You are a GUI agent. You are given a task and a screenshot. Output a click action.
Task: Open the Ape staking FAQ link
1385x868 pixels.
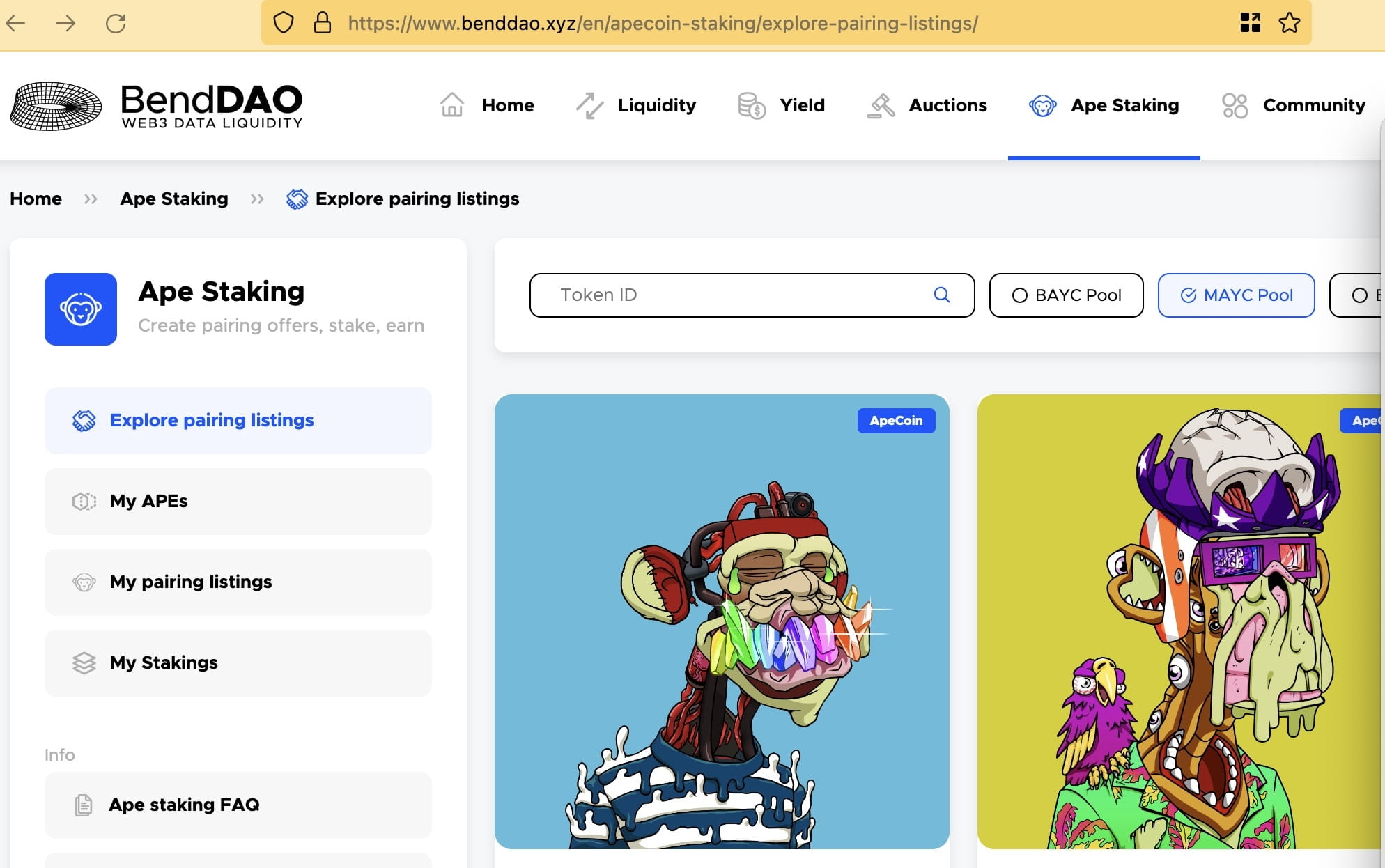(x=238, y=805)
